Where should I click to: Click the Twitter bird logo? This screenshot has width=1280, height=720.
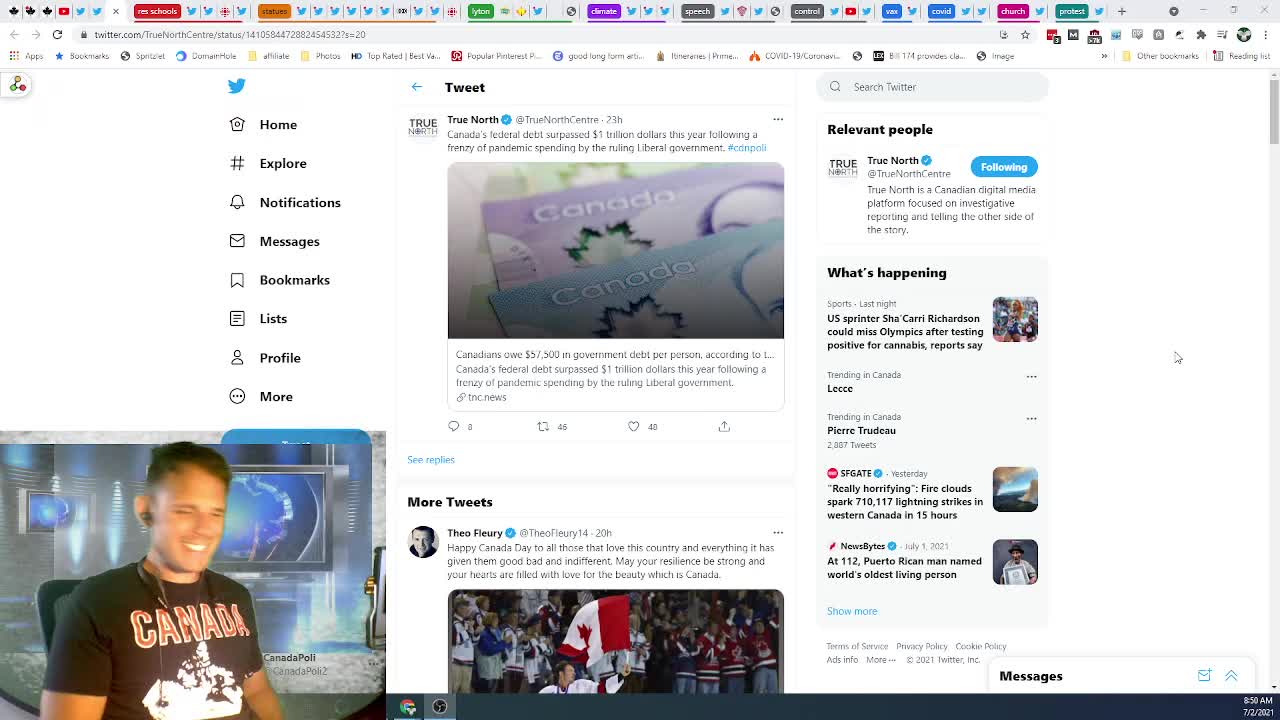pos(236,86)
